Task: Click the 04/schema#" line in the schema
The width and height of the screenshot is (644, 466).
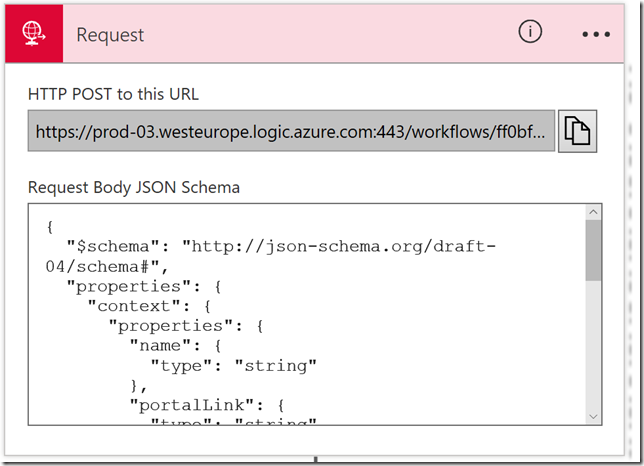Action: click(107, 267)
